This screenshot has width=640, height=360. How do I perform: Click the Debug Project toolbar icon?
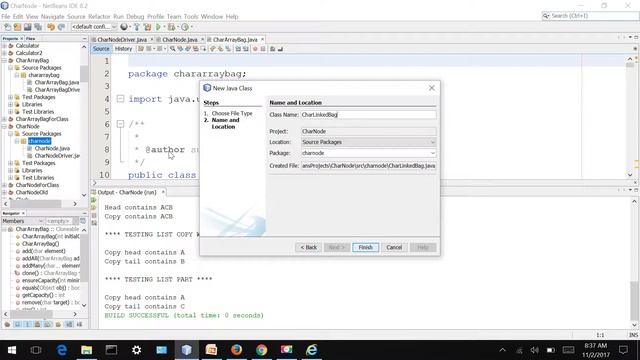pos(171,27)
